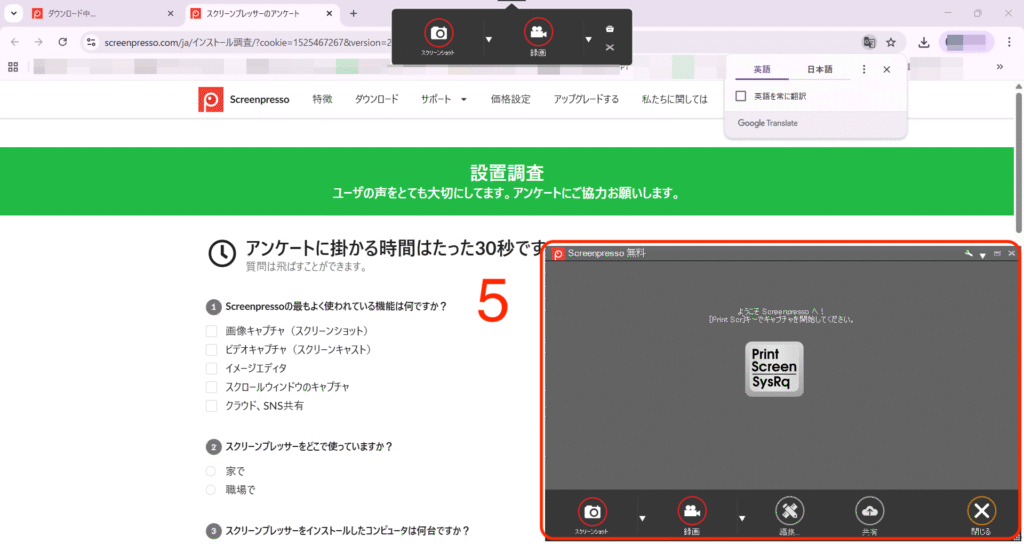Enable 英語を常に翻訳 checkbox
Image resolution: width=1024 pixels, height=544 pixels.
point(741,96)
